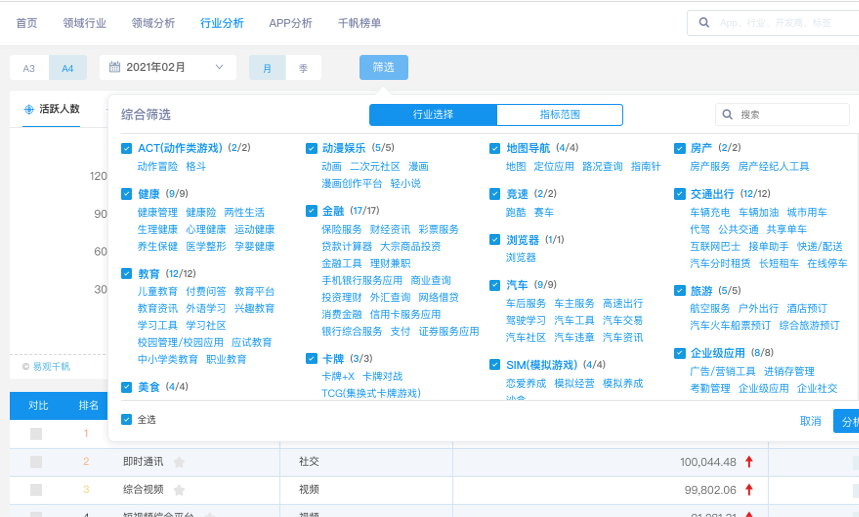859x517 pixels.
Task: Star the 即时通讯 row
Action: point(179,462)
